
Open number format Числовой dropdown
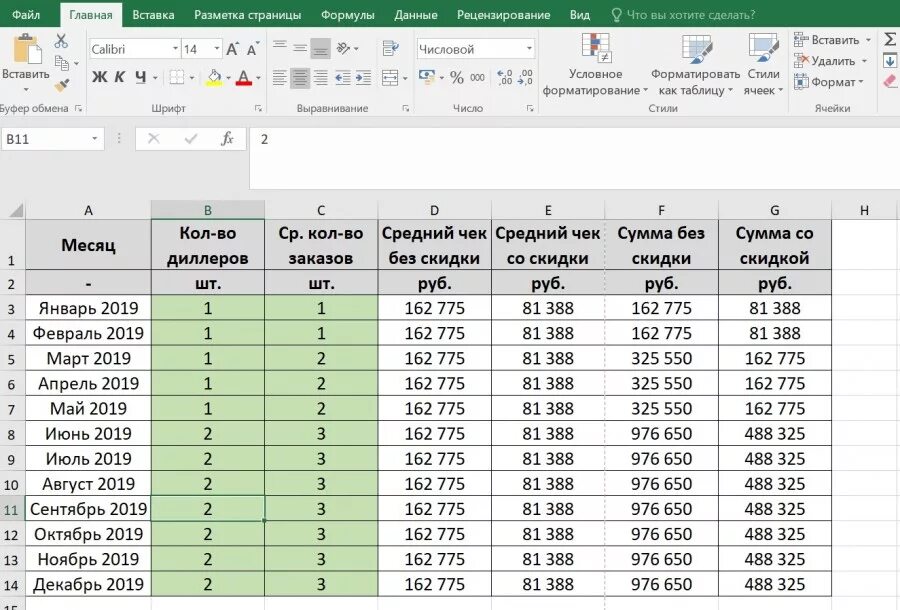(529, 49)
